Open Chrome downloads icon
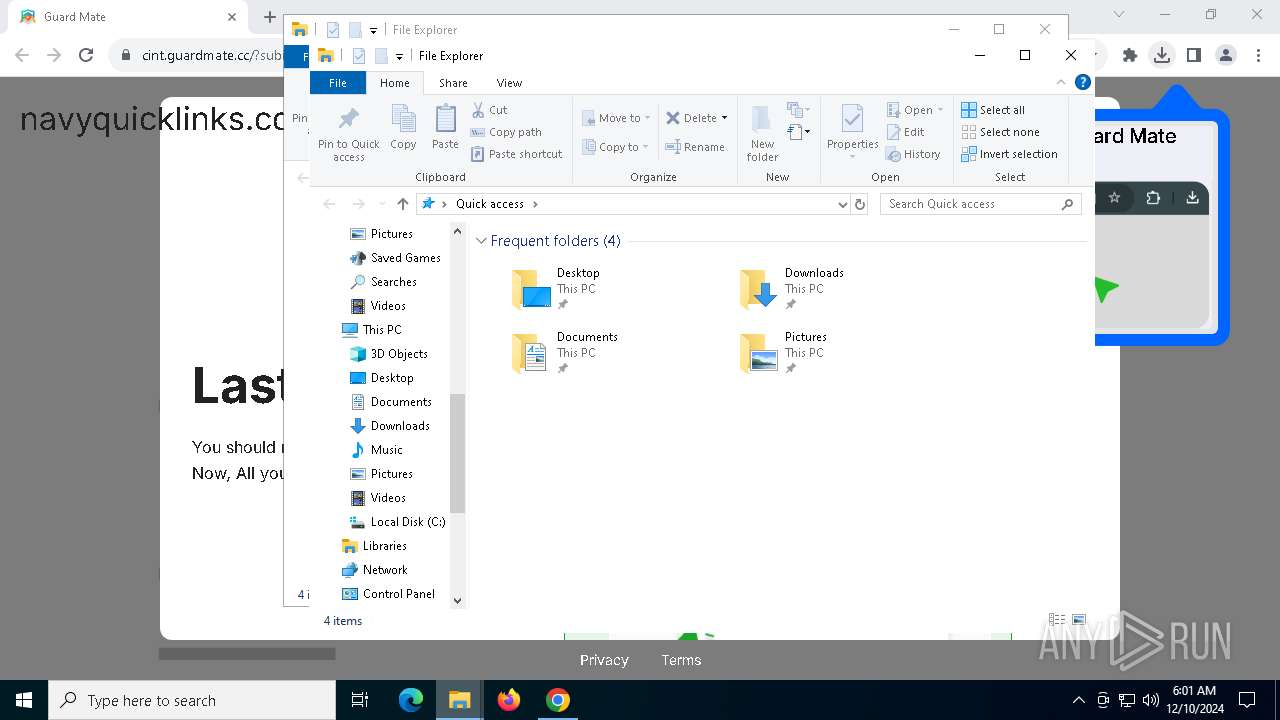This screenshot has height=720, width=1280. tap(1162, 55)
